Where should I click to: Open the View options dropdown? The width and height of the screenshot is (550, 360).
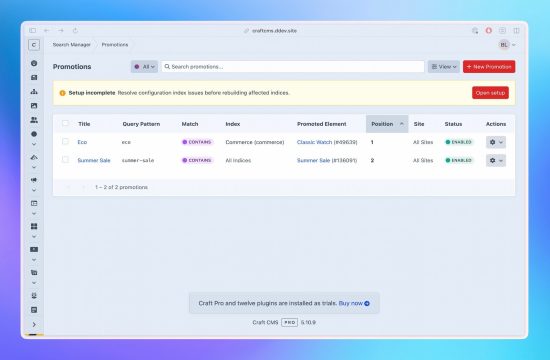coord(444,67)
